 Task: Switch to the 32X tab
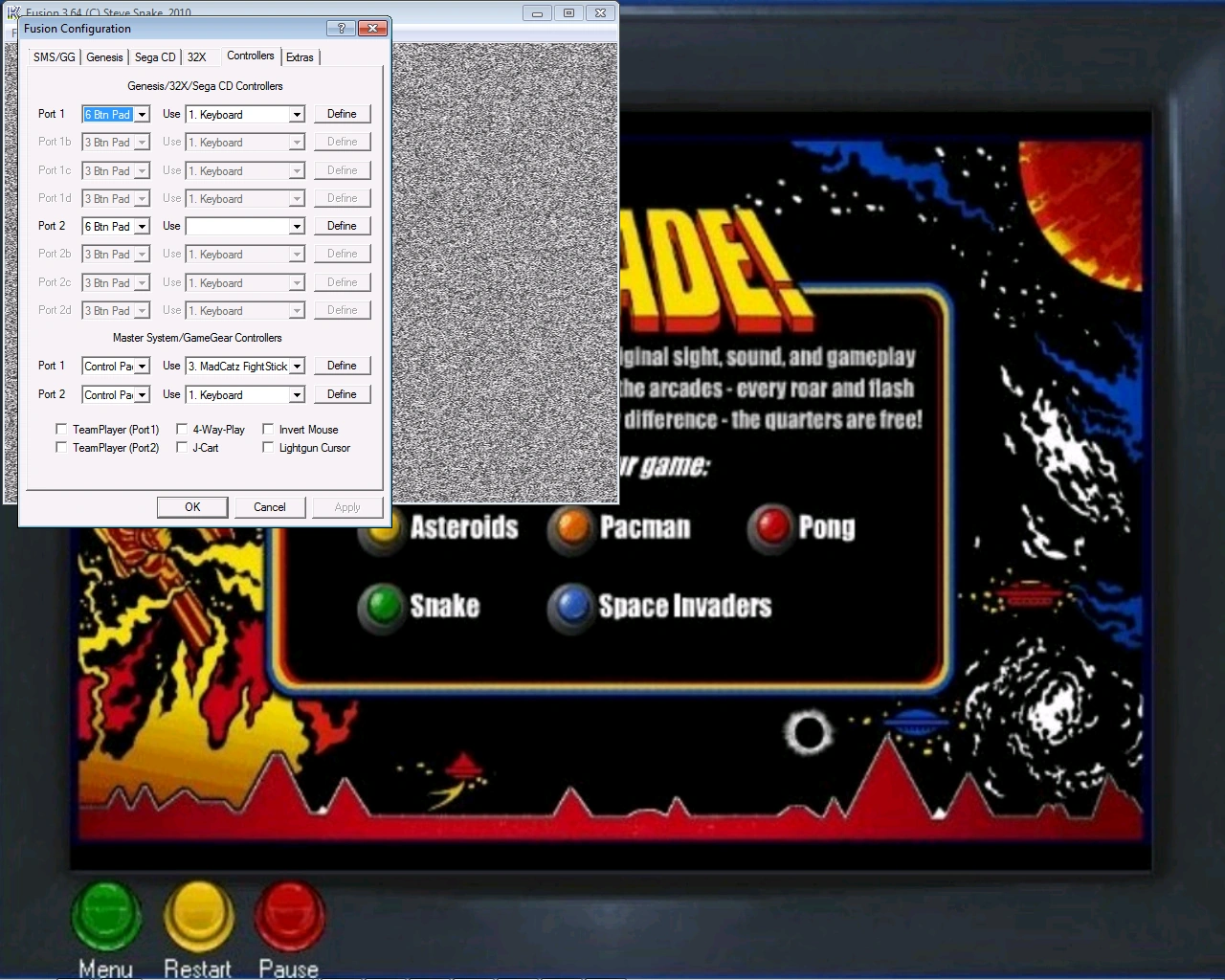click(x=197, y=57)
